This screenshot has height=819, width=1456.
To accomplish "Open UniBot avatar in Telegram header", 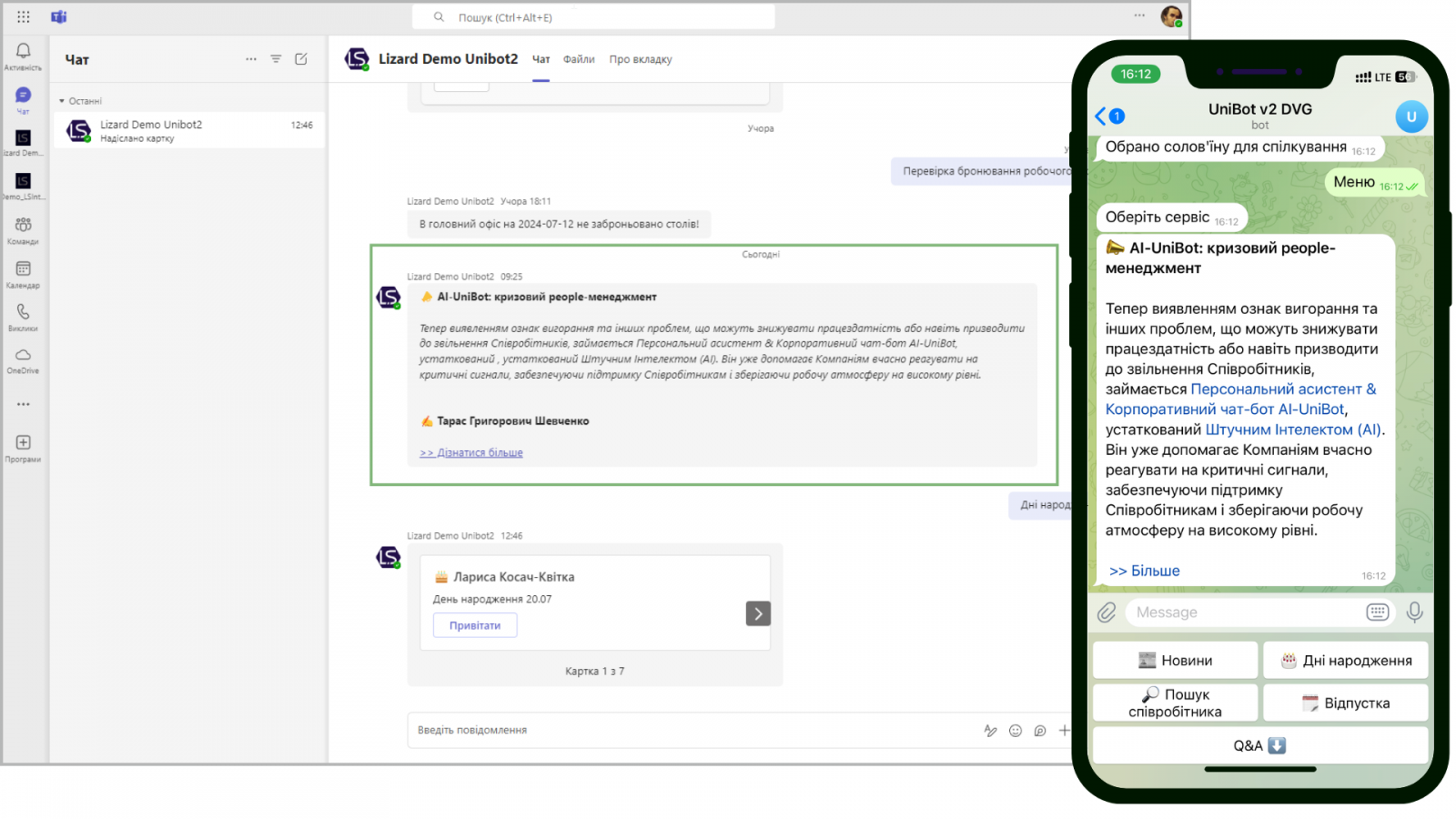I will (1411, 116).
